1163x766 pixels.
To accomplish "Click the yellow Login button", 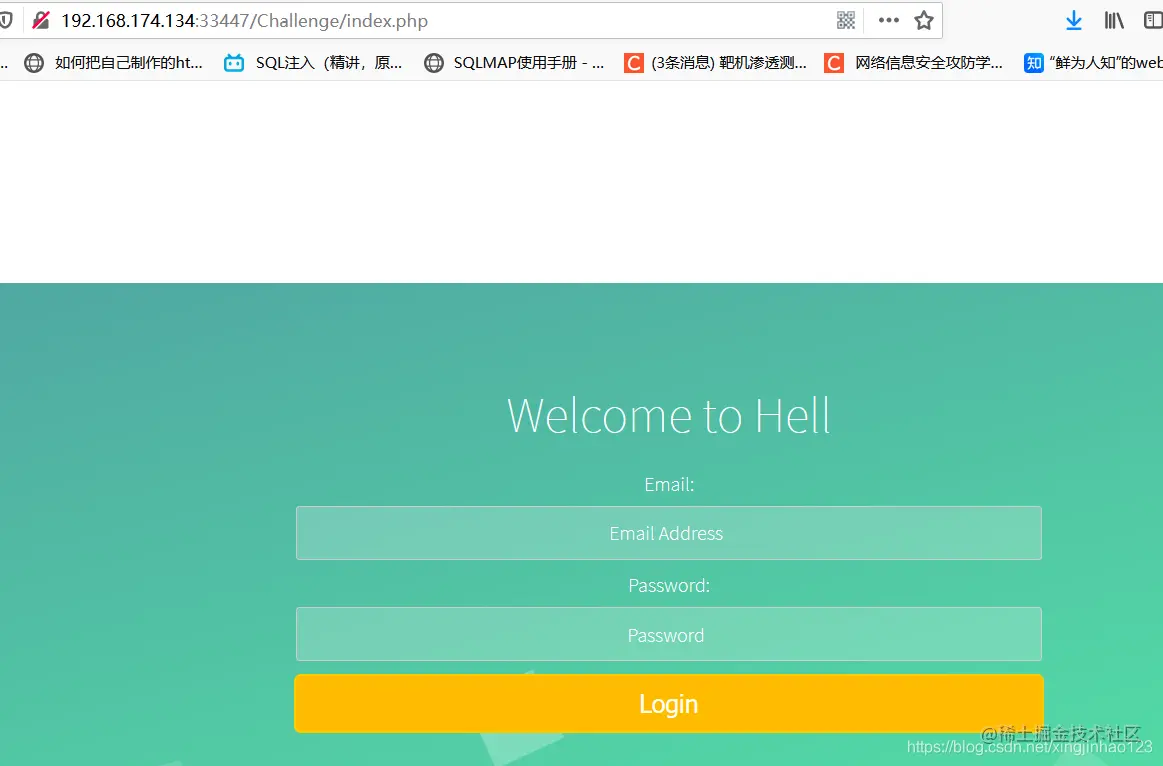I will tap(668, 703).
